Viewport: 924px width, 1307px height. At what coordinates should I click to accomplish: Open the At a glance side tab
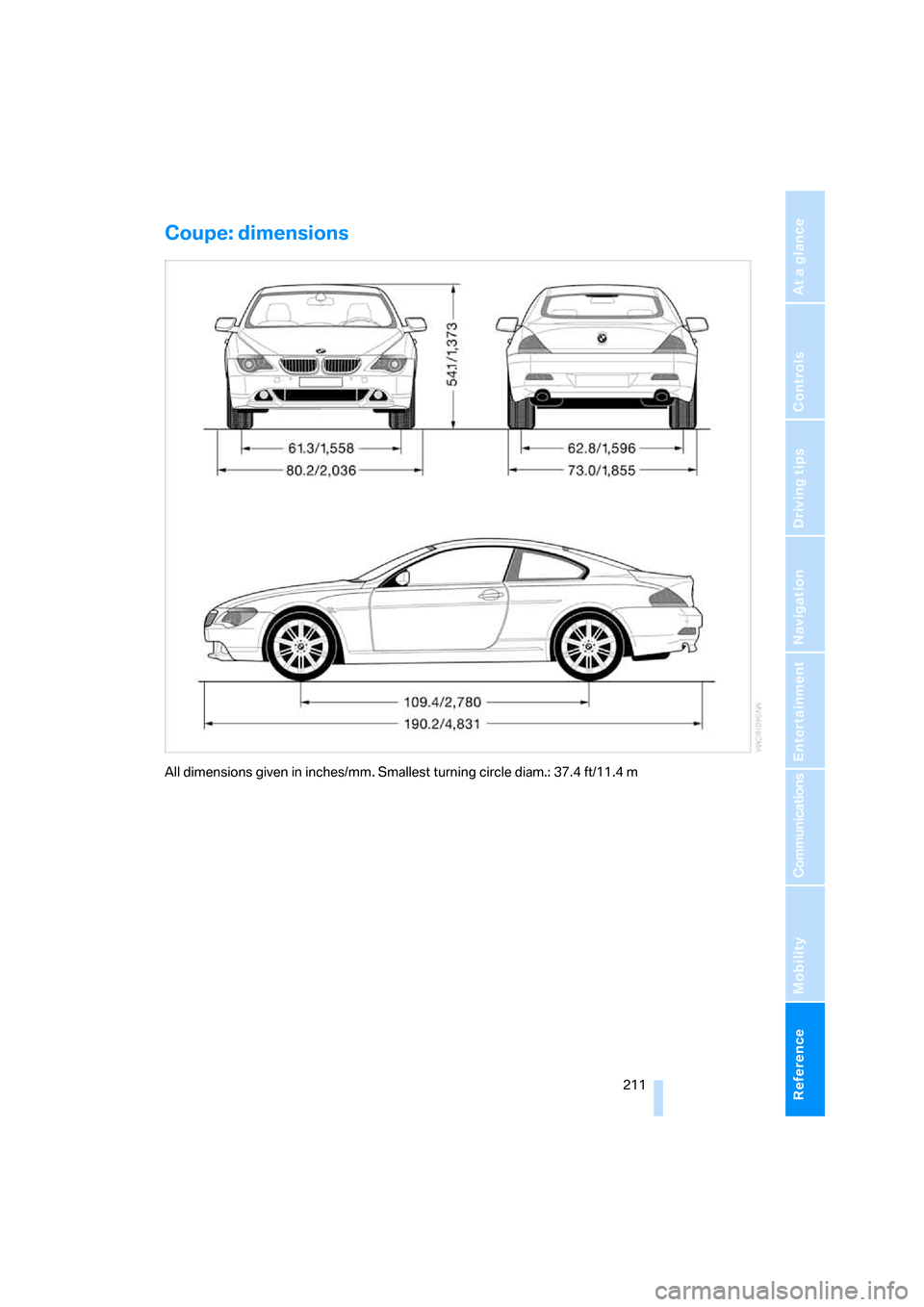coord(805,246)
